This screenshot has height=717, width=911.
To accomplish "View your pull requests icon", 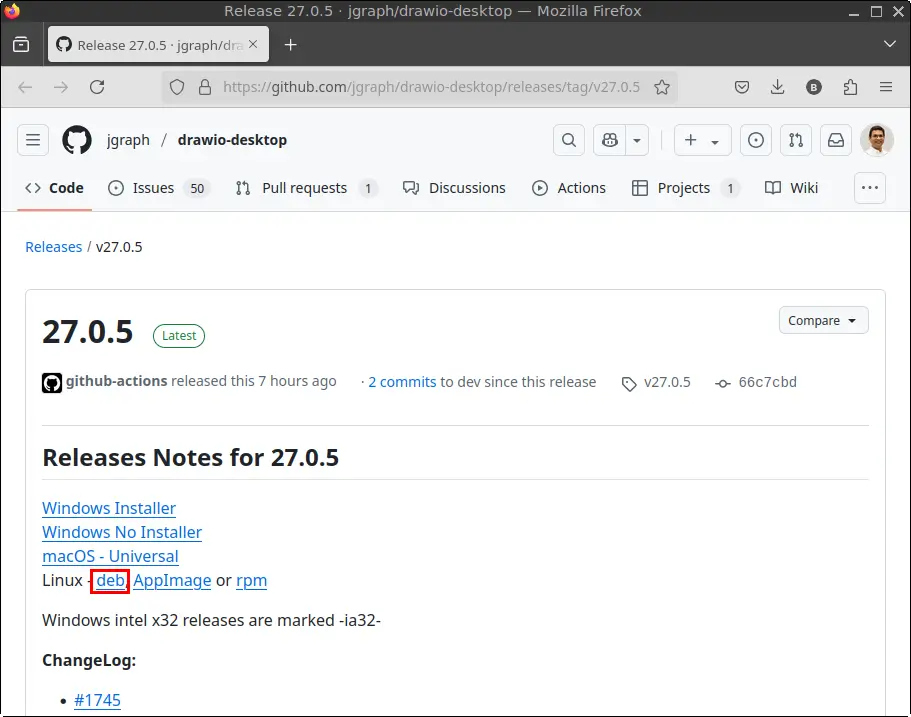I will (796, 140).
